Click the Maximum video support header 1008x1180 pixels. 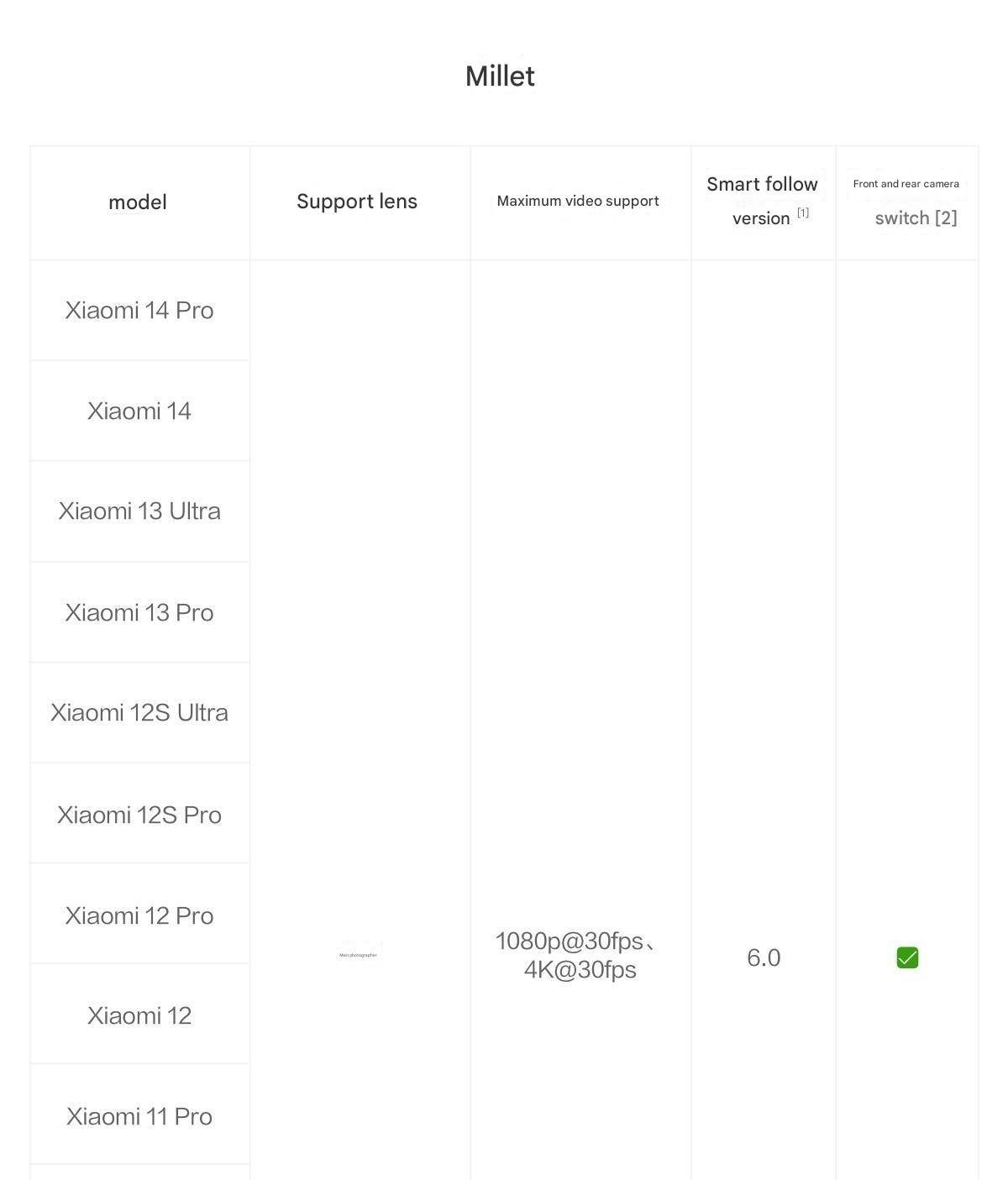[x=578, y=201]
